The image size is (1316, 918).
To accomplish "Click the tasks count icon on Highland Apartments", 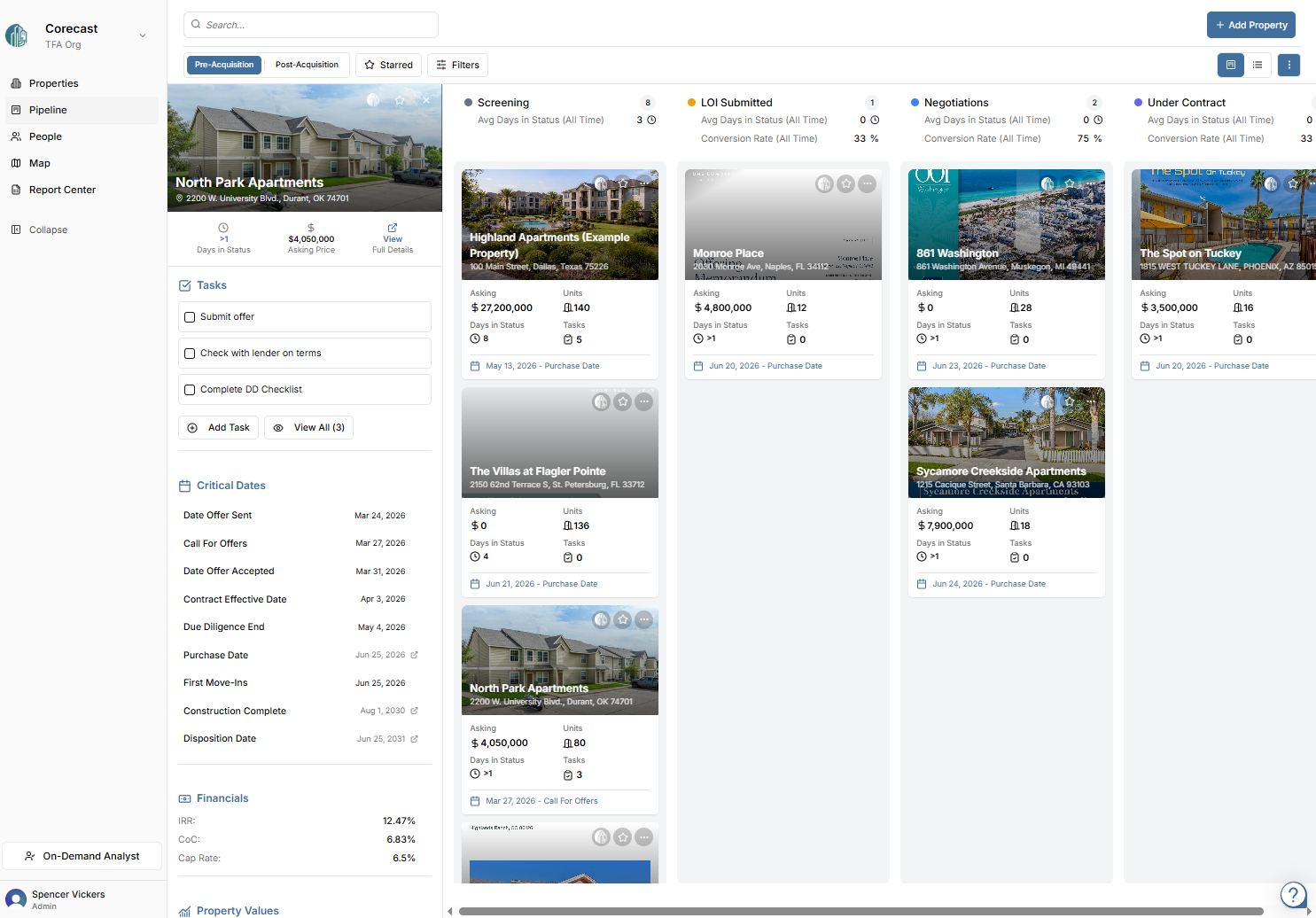I will (x=568, y=339).
